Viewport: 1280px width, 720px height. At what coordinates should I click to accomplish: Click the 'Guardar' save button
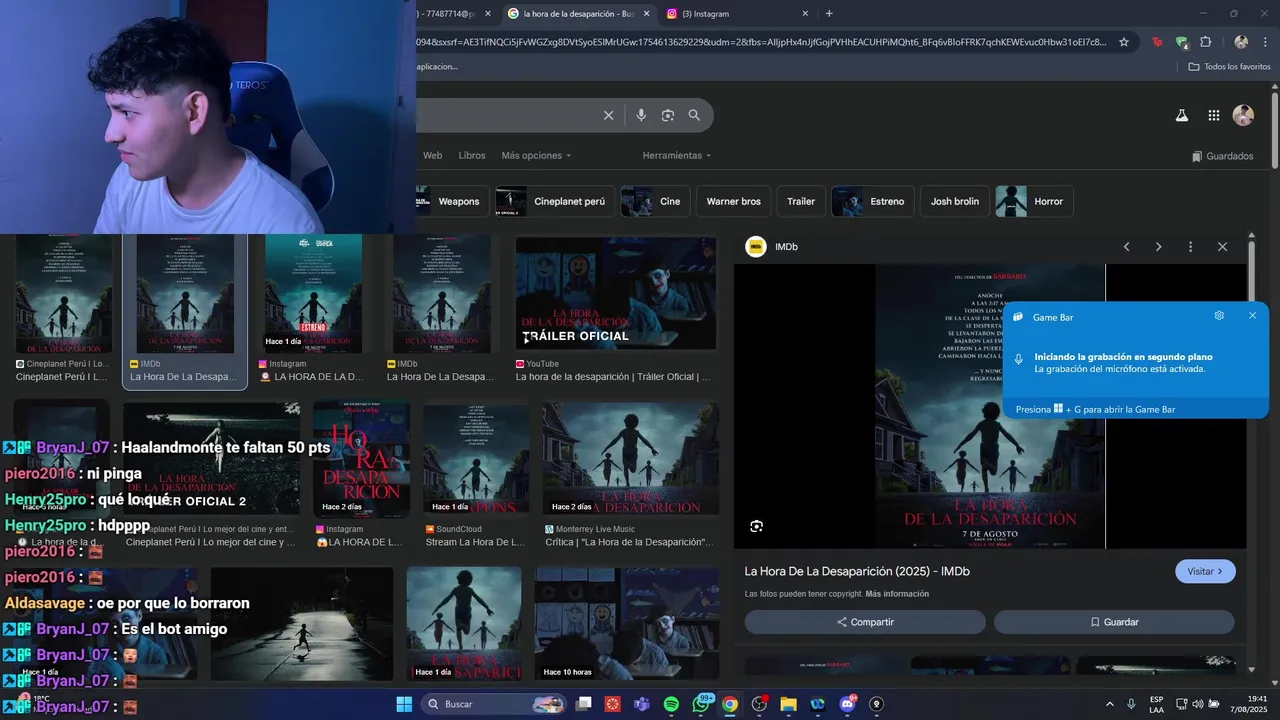(1114, 622)
